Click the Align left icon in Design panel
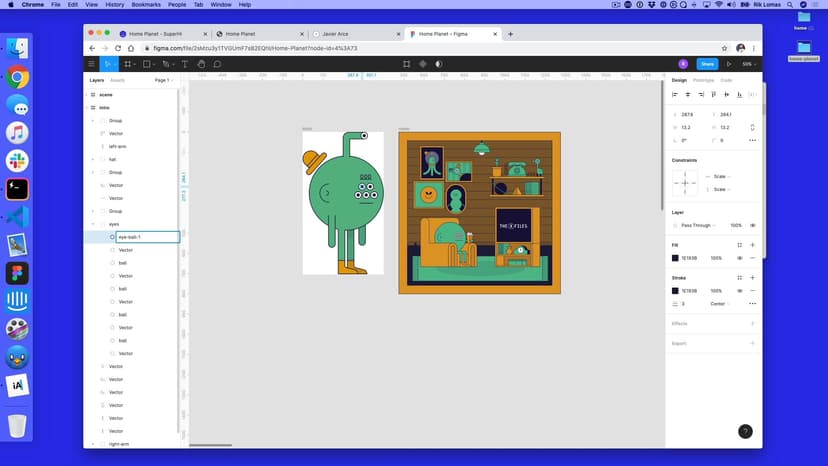Viewport: 828px width, 466px height. (x=675, y=95)
